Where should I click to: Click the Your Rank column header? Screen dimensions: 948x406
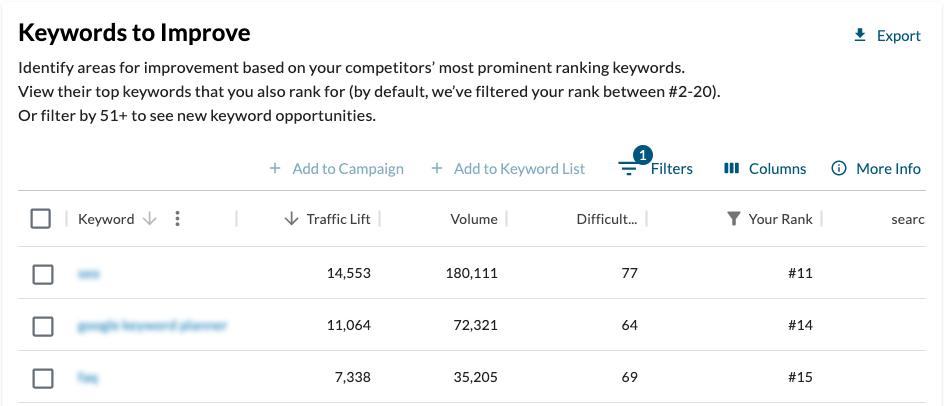pyautogui.click(x=780, y=219)
